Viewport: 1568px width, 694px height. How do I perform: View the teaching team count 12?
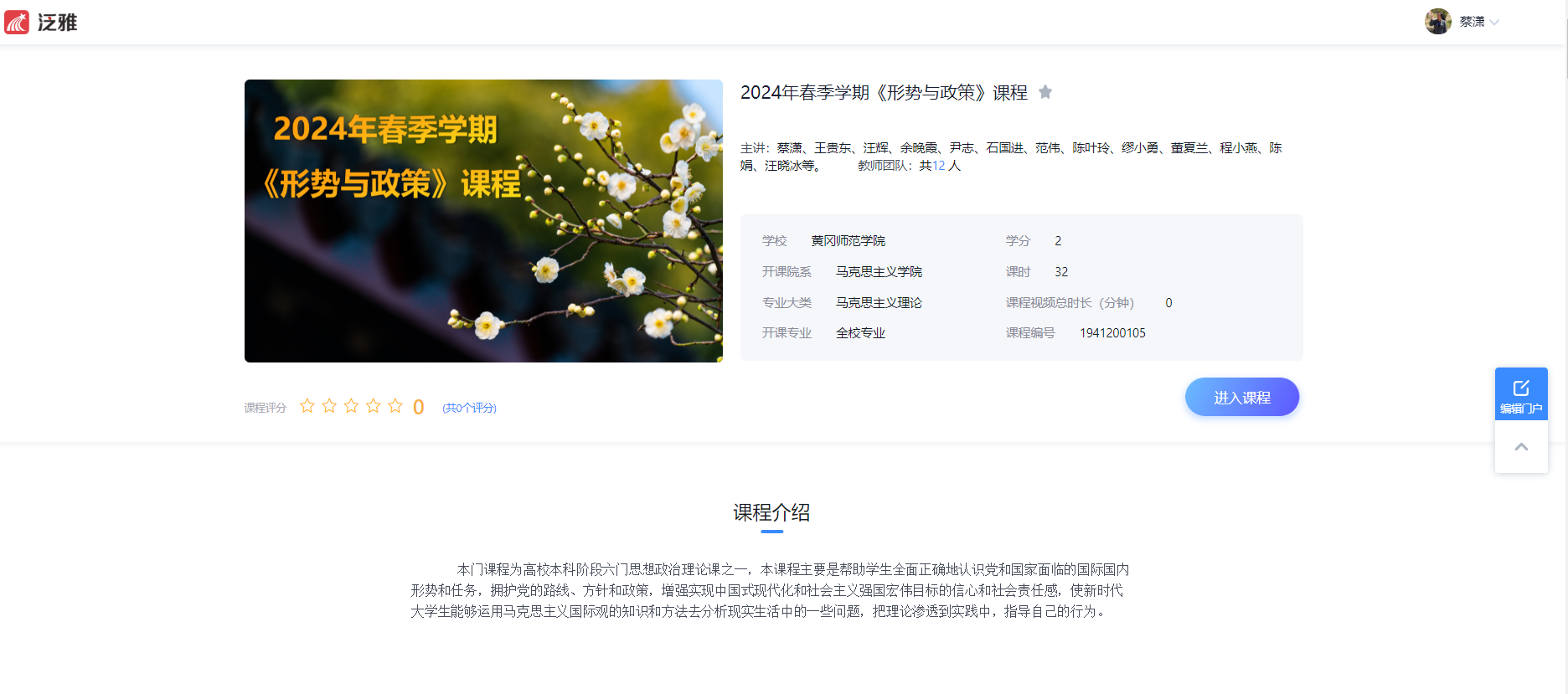(x=939, y=166)
